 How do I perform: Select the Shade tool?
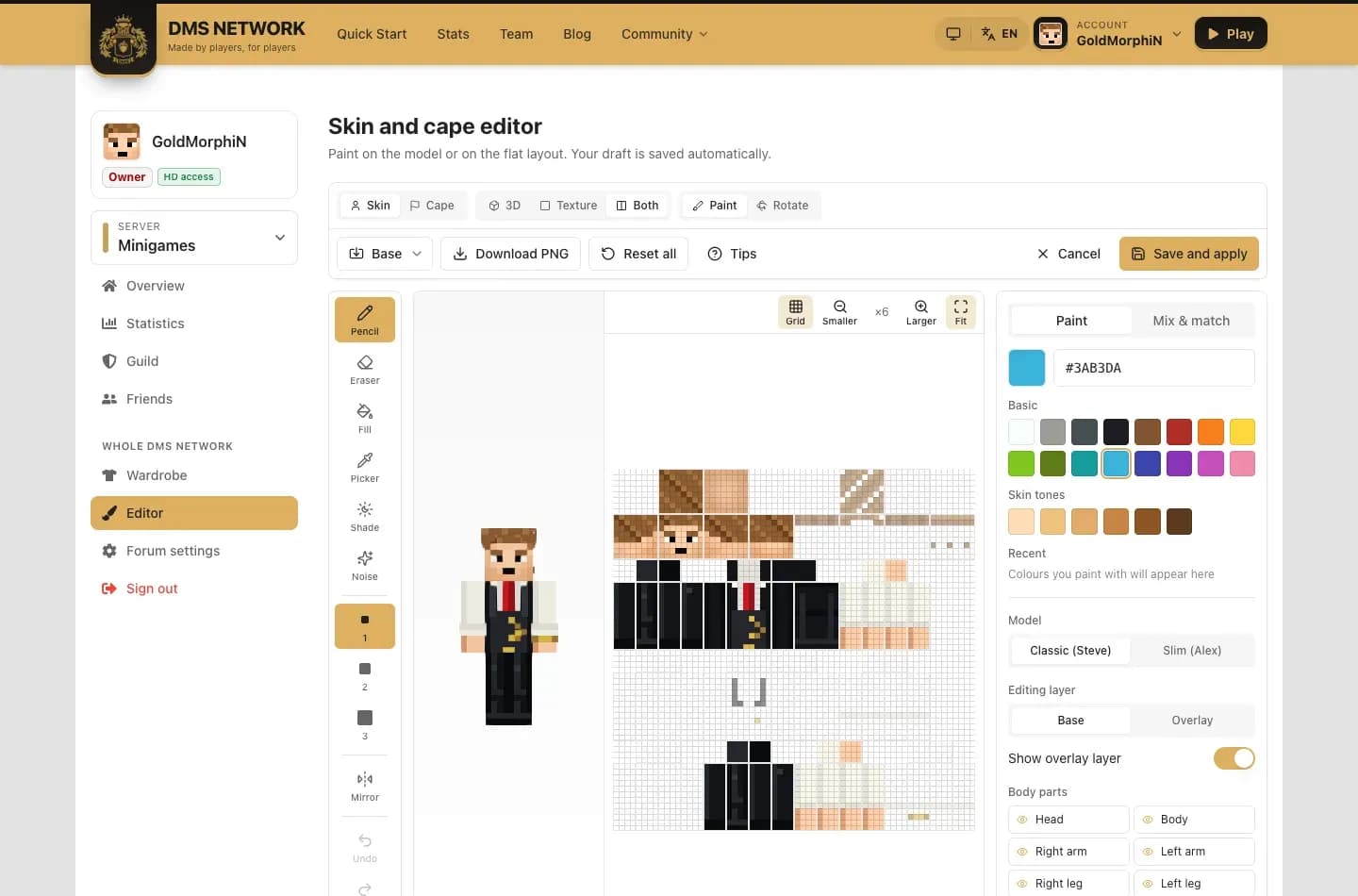(365, 516)
